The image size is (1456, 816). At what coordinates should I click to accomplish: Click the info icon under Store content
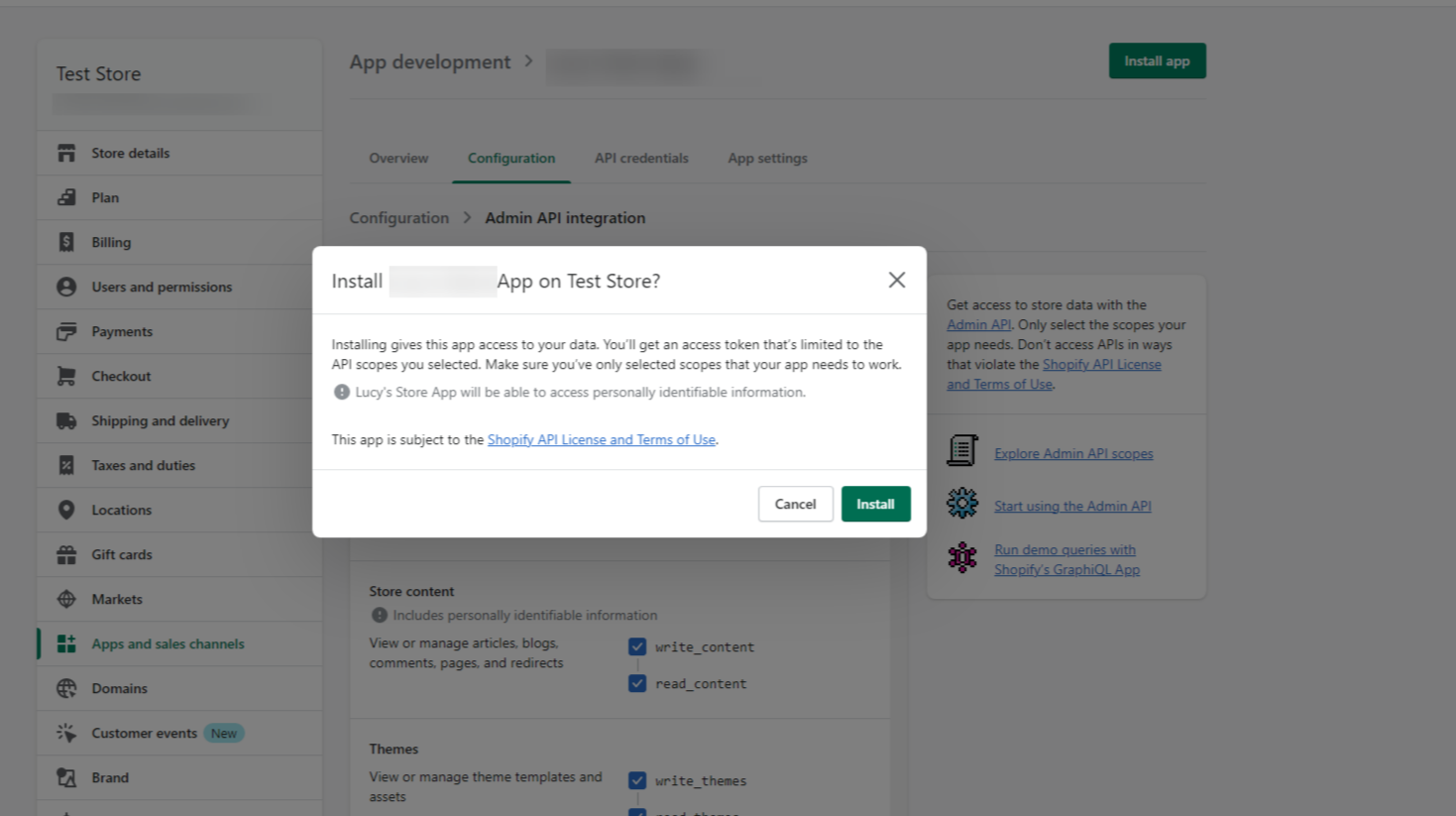380,615
